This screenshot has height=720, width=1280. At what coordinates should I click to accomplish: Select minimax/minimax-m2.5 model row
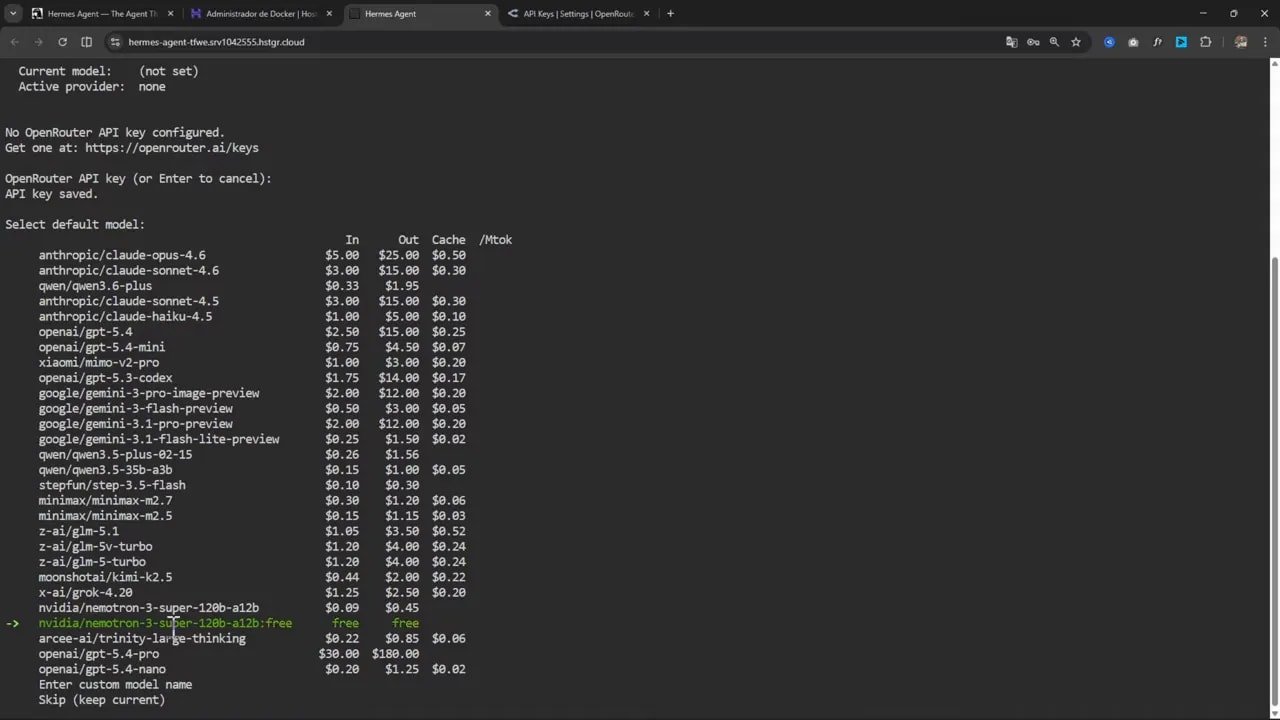tap(252, 516)
